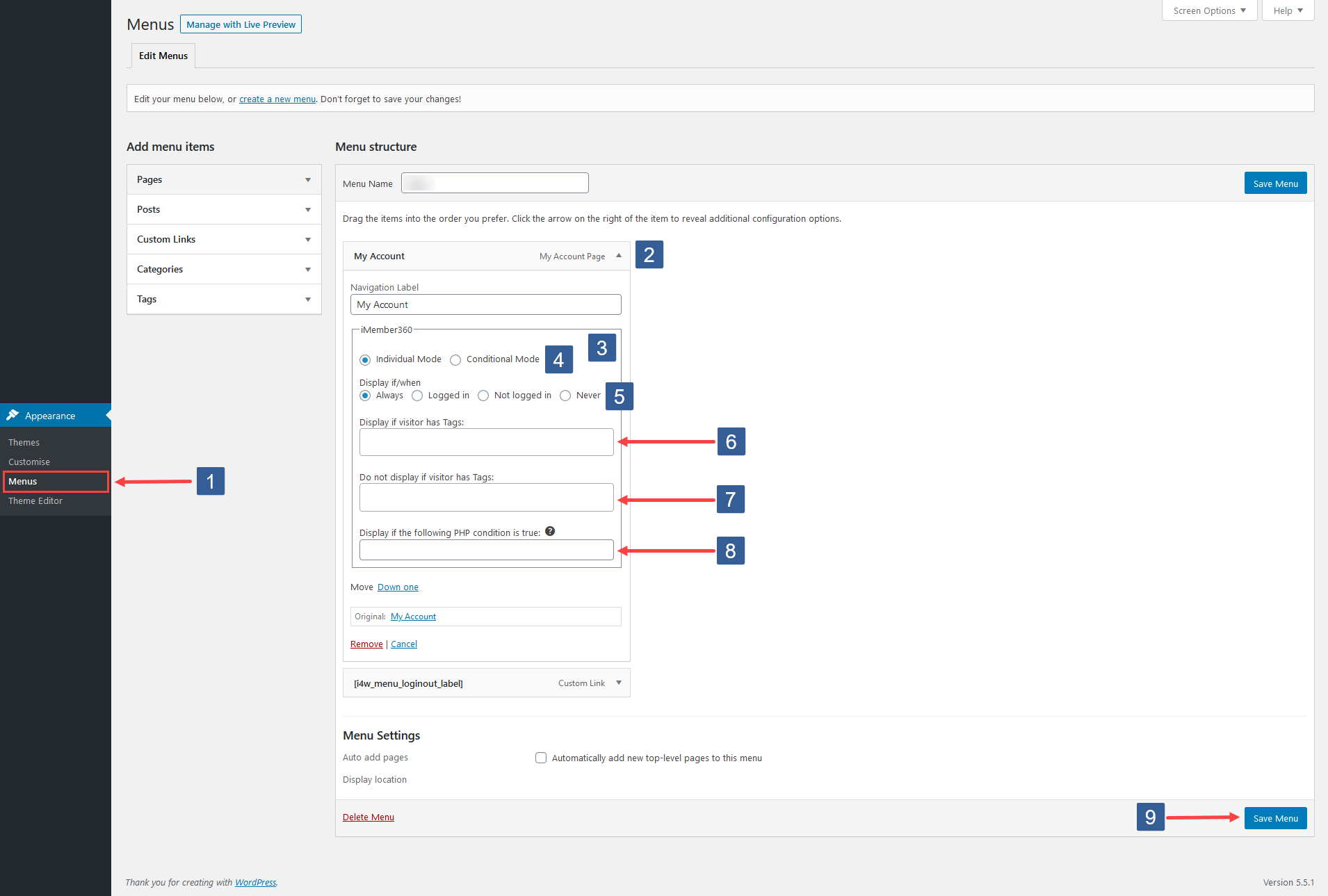Open the "create a new menu" link
Image resolution: width=1328 pixels, height=896 pixels.
[277, 99]
